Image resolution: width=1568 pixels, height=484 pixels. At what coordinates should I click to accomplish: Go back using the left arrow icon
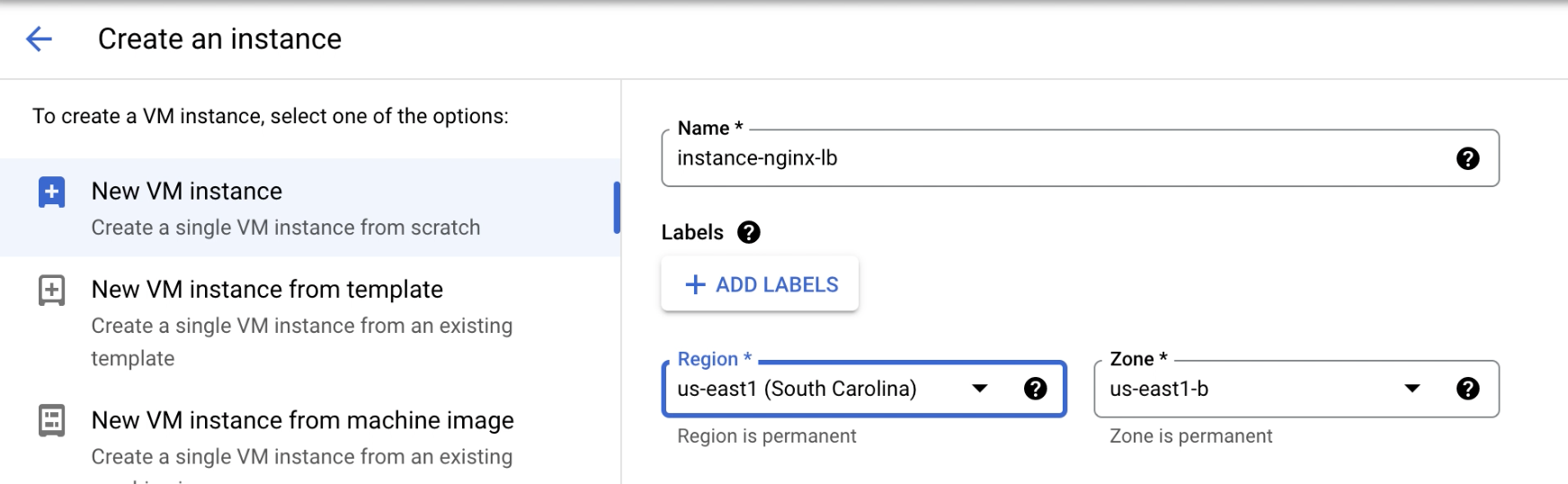tap(39, 39)
